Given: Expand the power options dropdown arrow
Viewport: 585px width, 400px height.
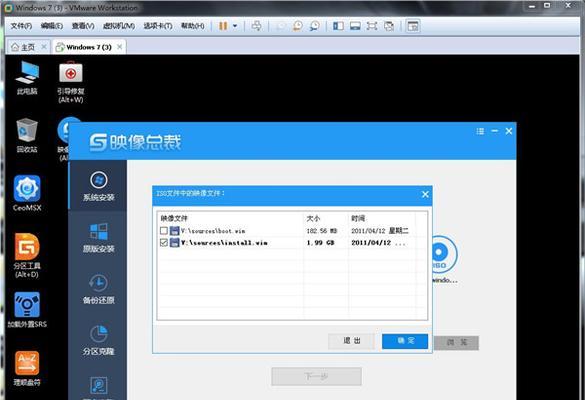Looking at the screenshot, I should 235,26.
